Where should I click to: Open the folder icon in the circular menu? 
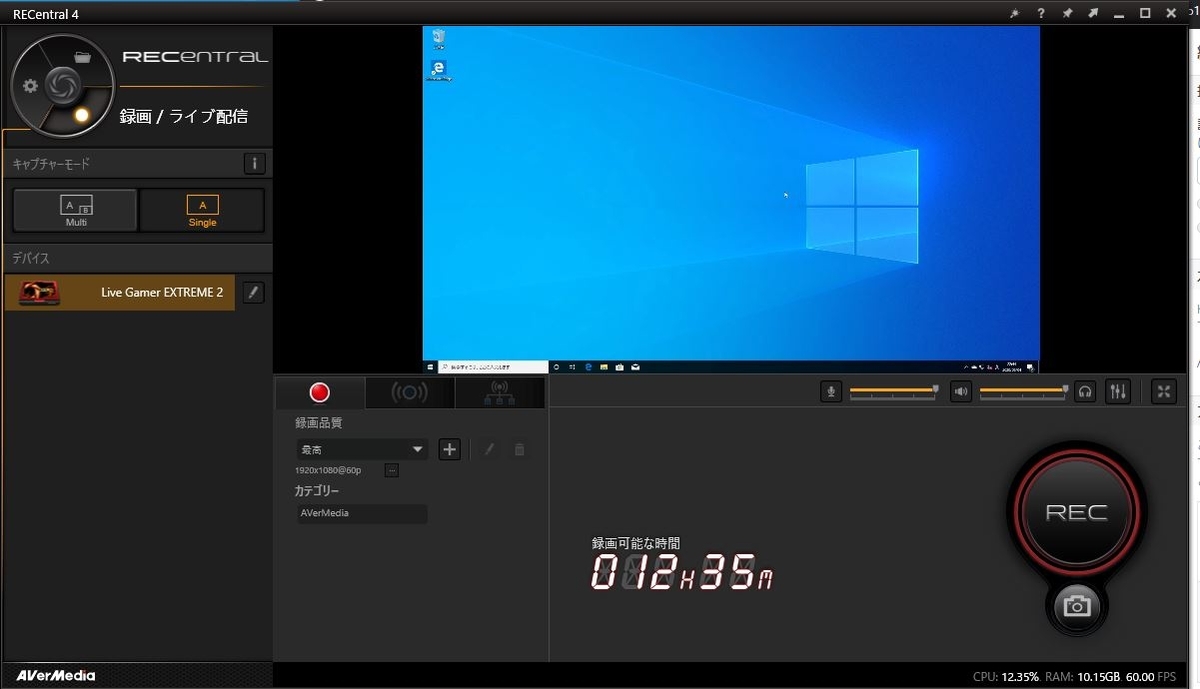[83, 57]
